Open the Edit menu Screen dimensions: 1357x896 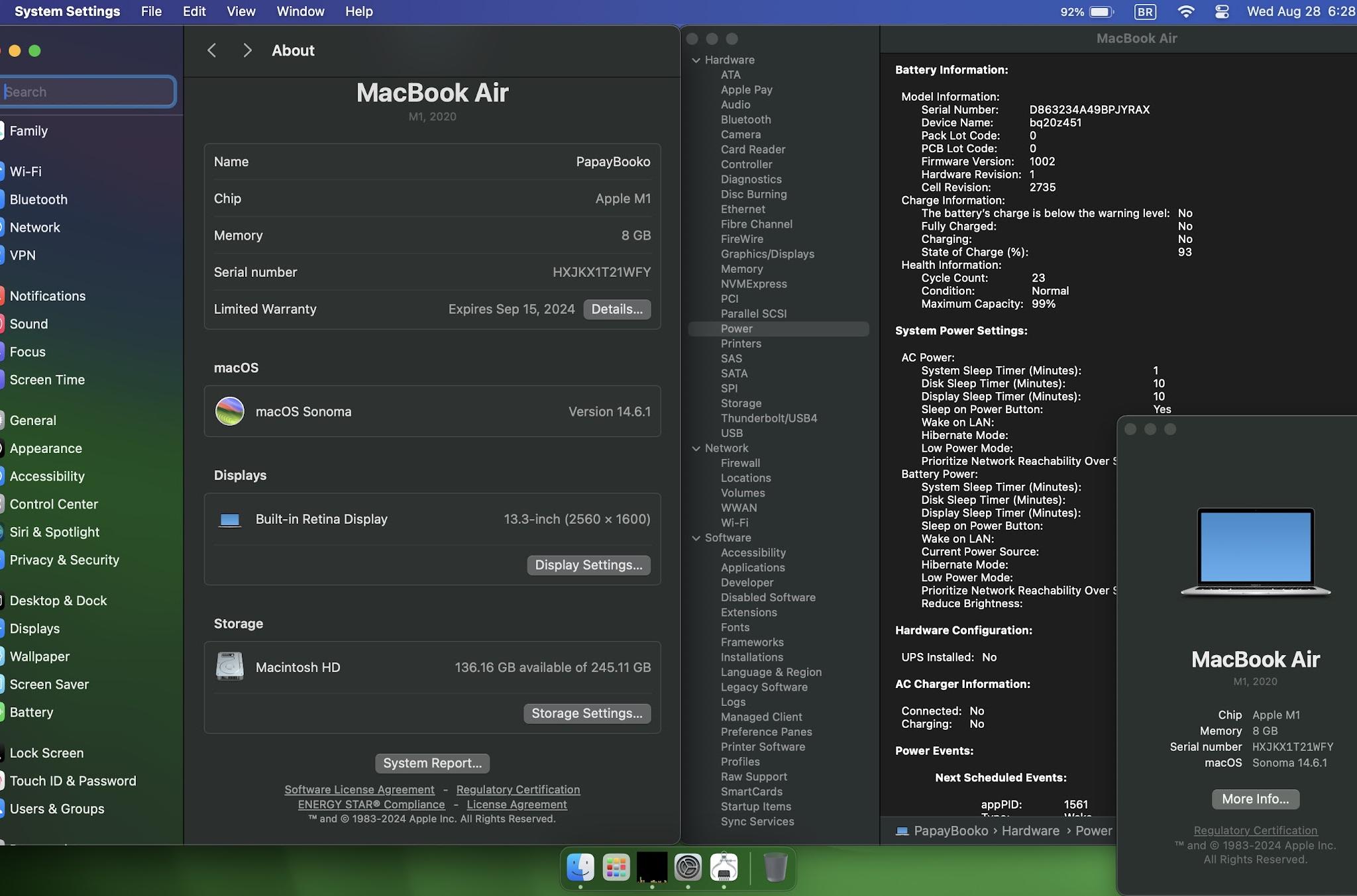194,11
